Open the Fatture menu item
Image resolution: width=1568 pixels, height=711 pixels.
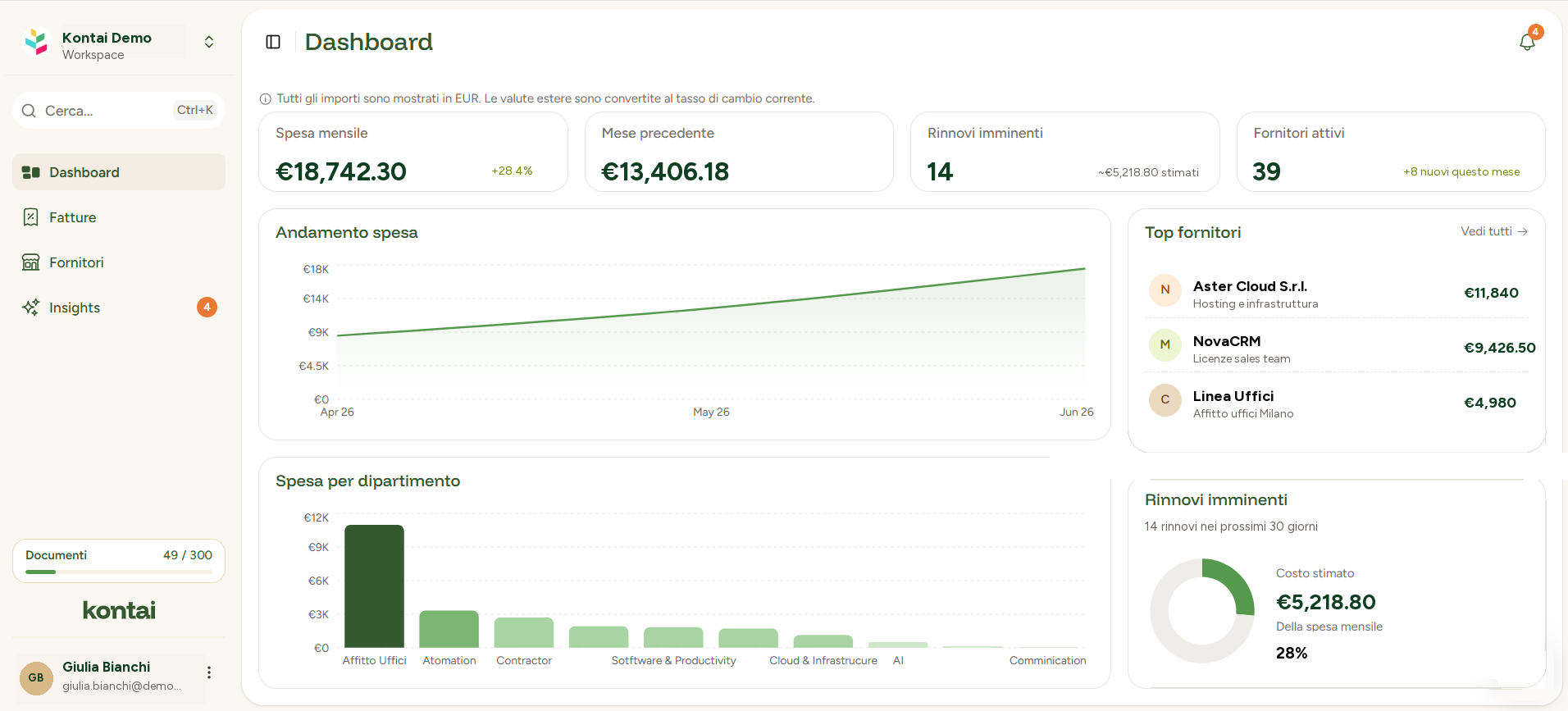click(x=119, y=217)
